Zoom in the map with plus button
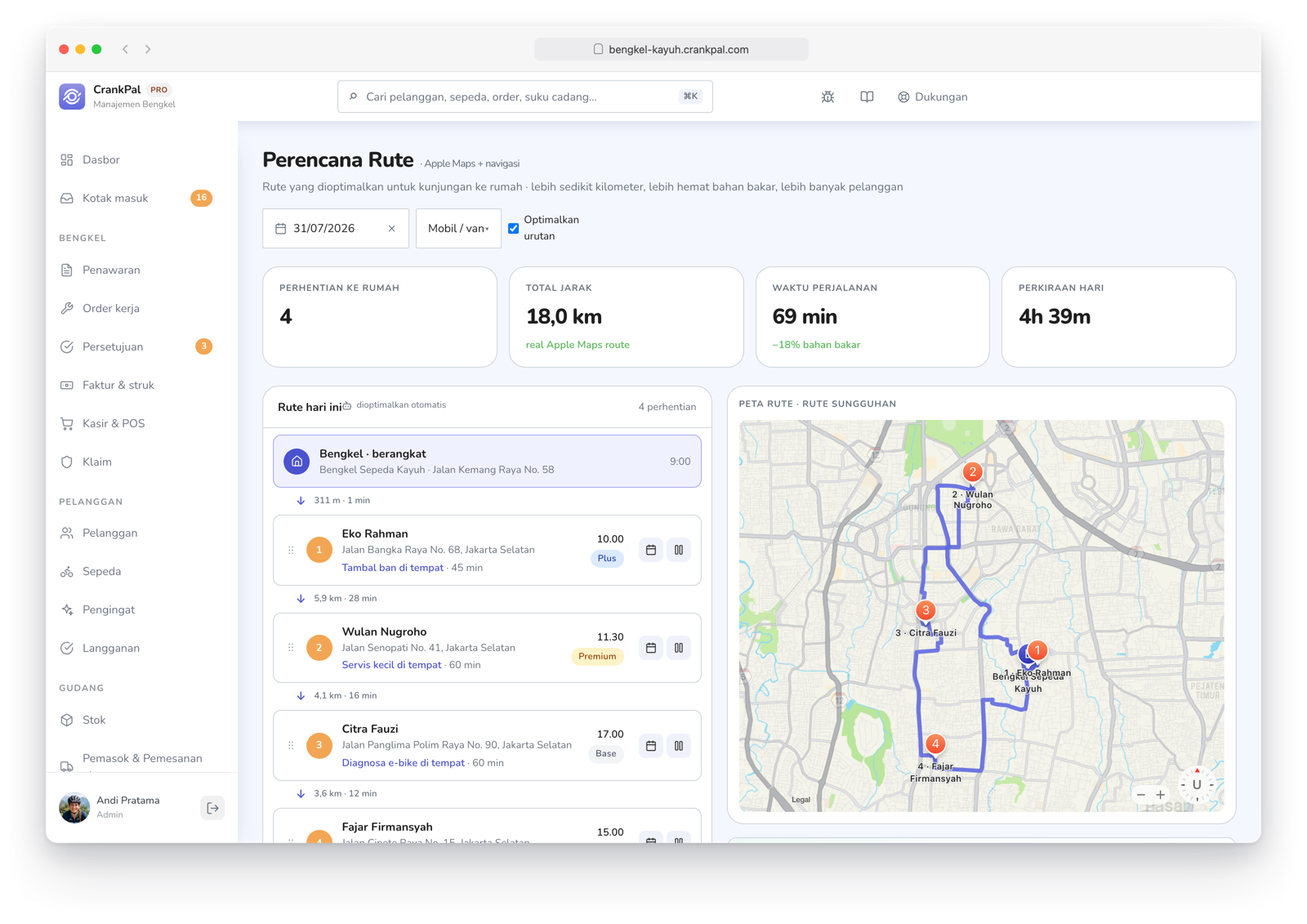The width and height of the screenshot is (1307, 924). 1160,795
